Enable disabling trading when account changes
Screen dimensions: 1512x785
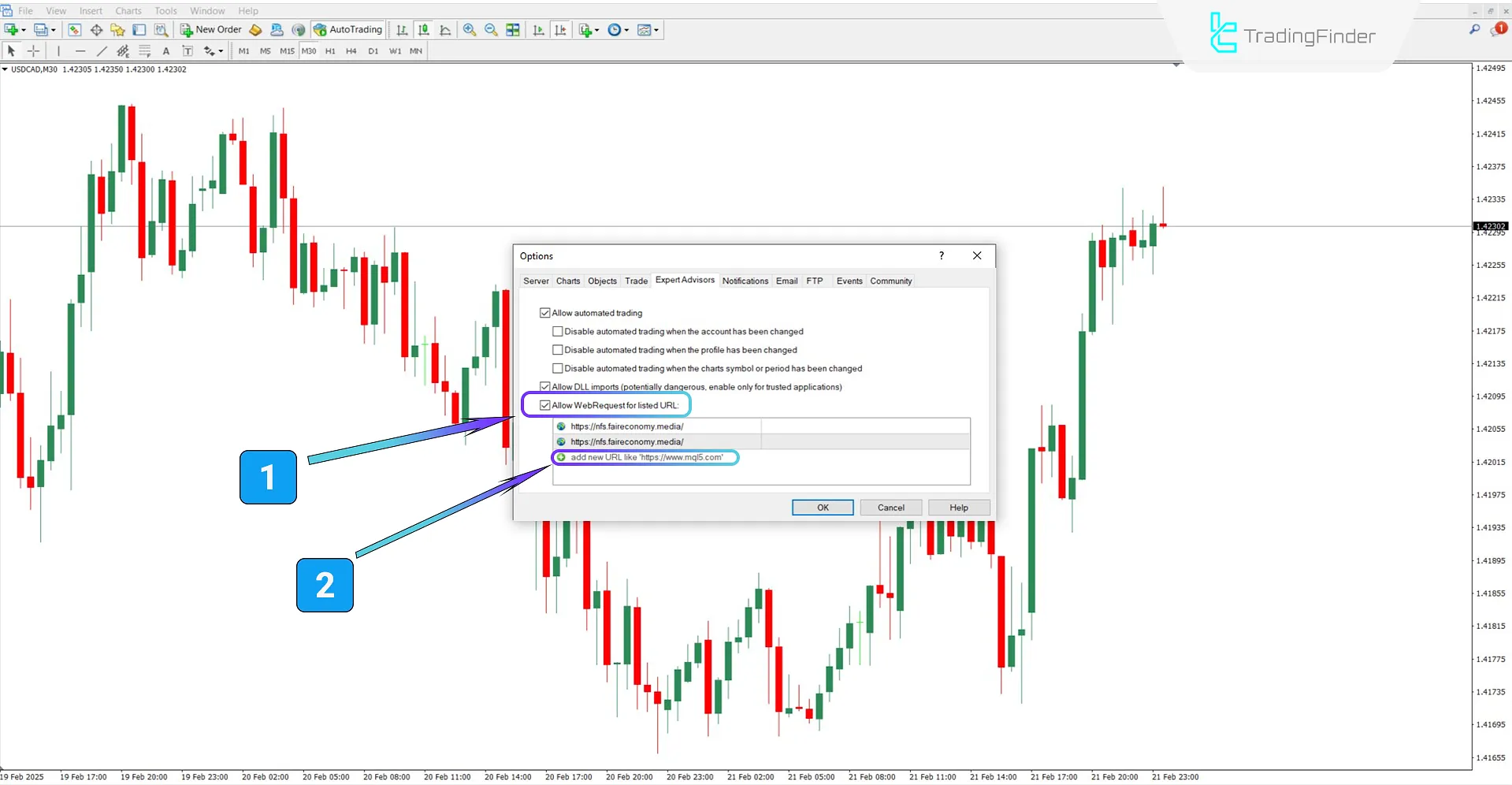point(558,331)
